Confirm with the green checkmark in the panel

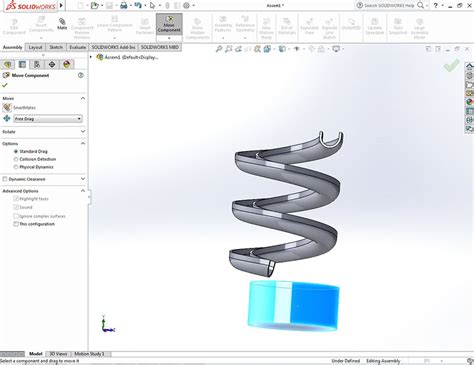tap(5, 85)
